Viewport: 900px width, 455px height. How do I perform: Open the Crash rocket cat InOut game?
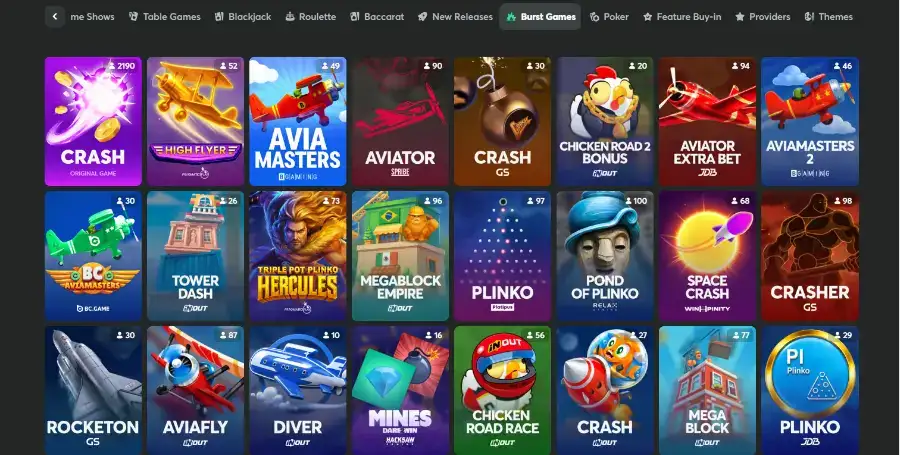pos(605,391)
